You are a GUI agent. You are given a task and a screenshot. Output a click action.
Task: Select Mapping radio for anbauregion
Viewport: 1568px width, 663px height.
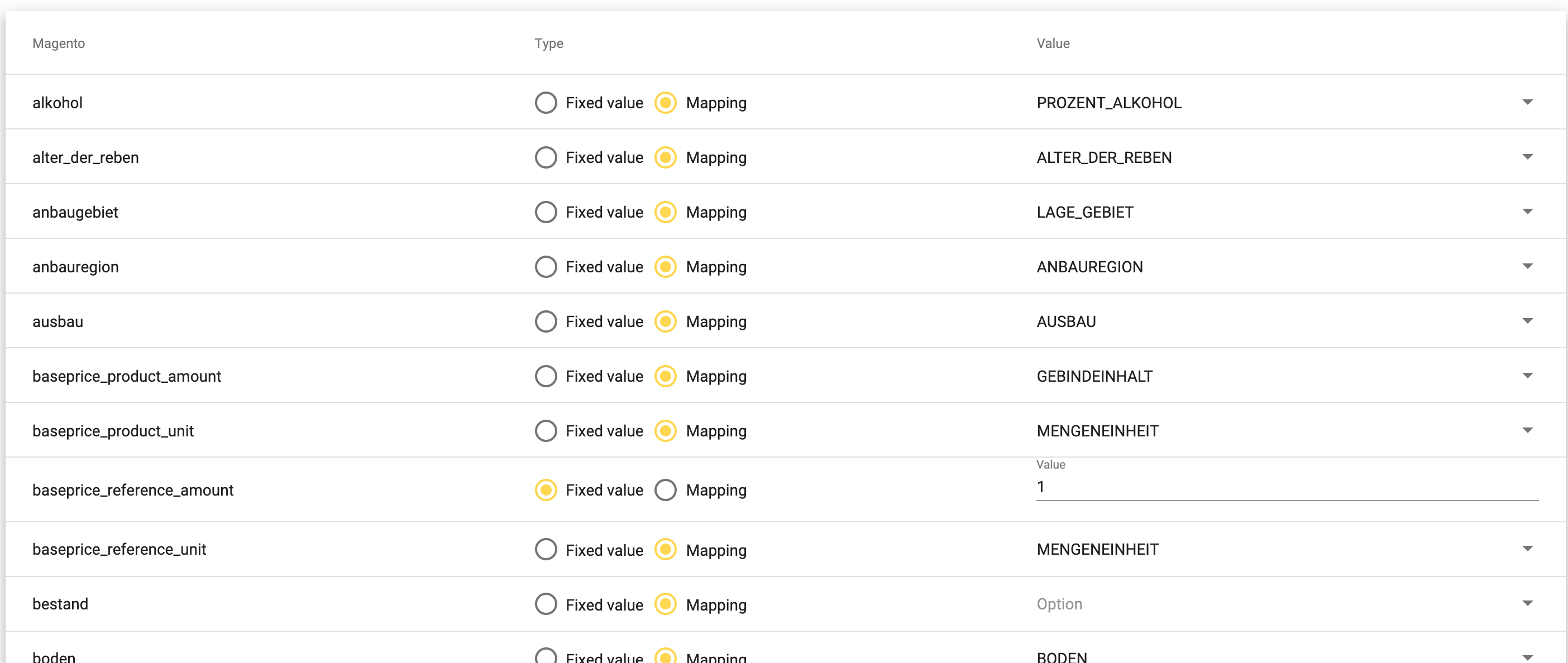pos(665,267)
